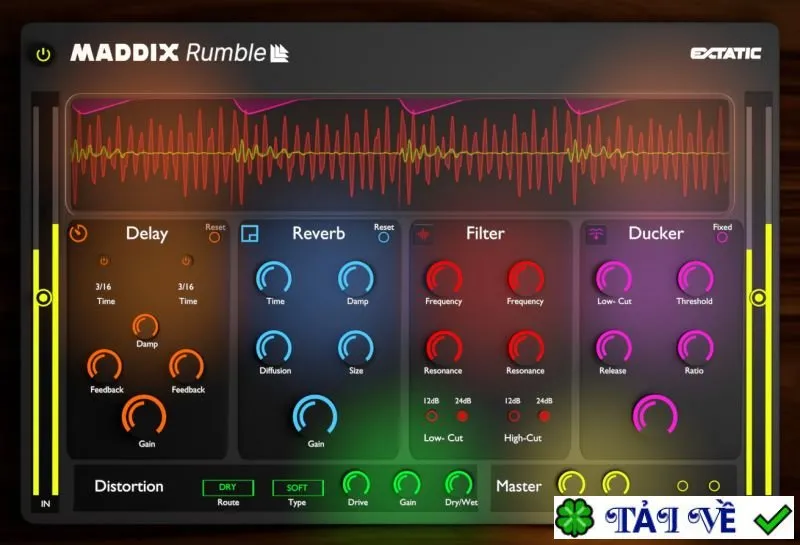
Task: Click the large unlabeled Ducker knob
Action: tap(656, 416)
